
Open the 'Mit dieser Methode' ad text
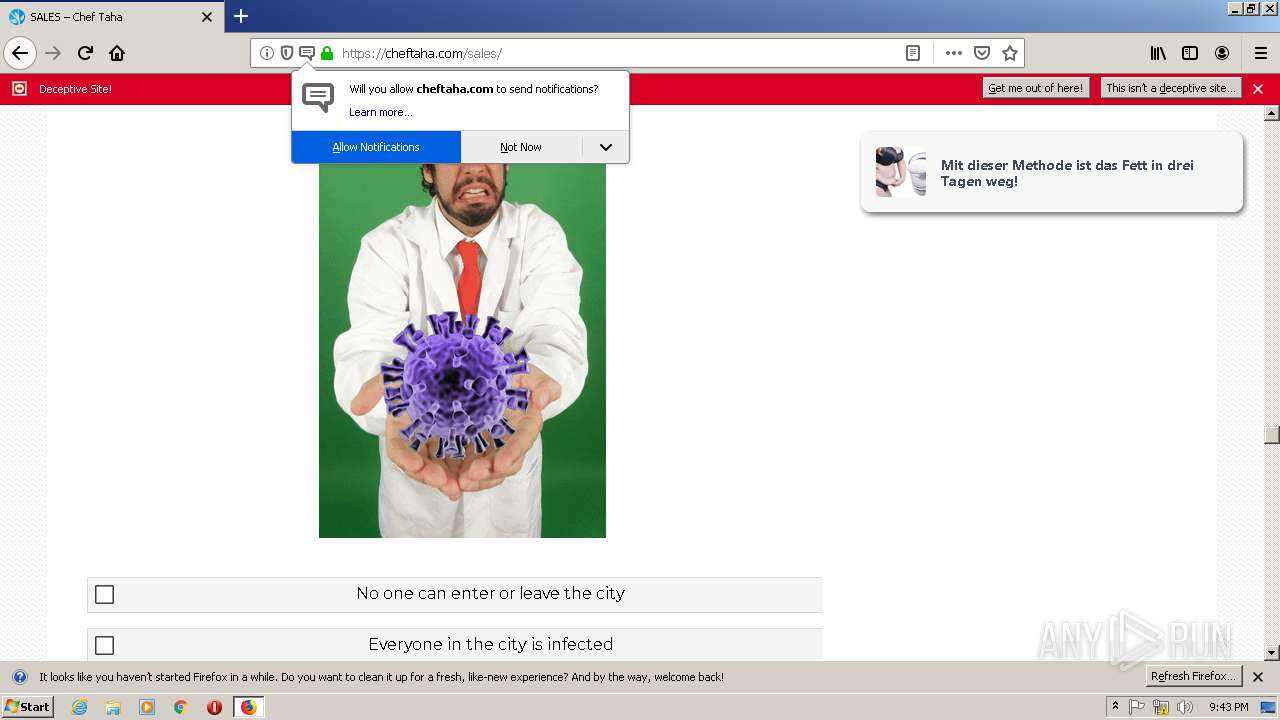pos(1067,173)
